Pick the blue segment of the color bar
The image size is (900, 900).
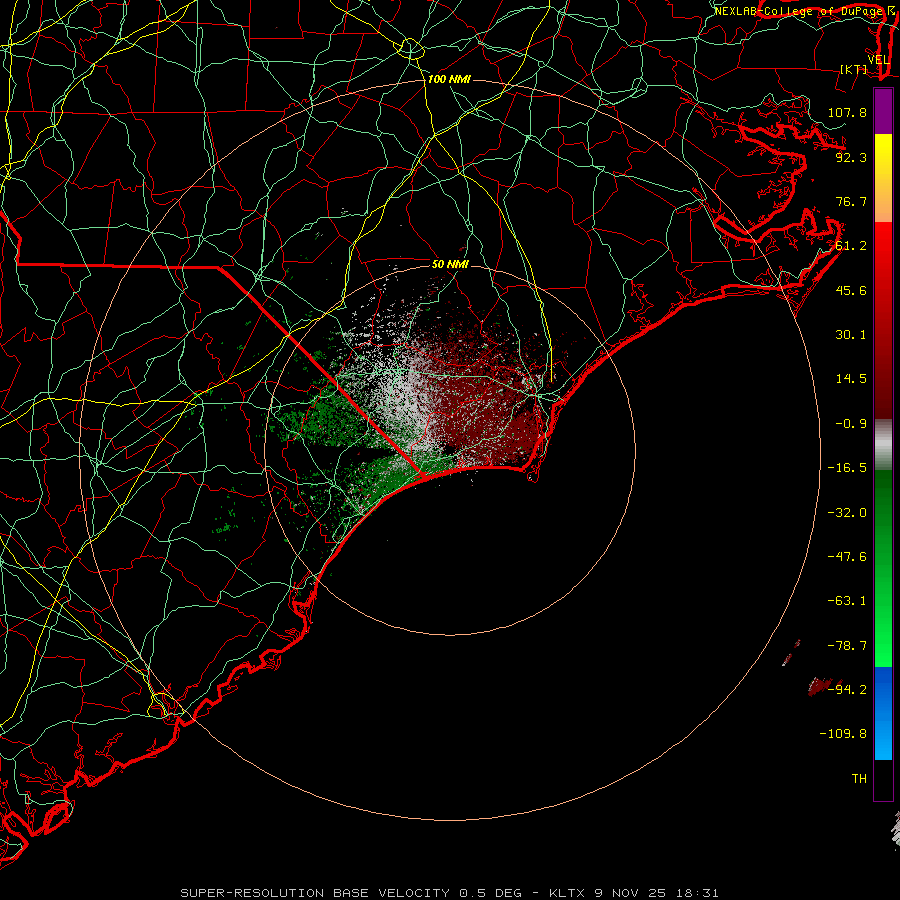point(883,713)
